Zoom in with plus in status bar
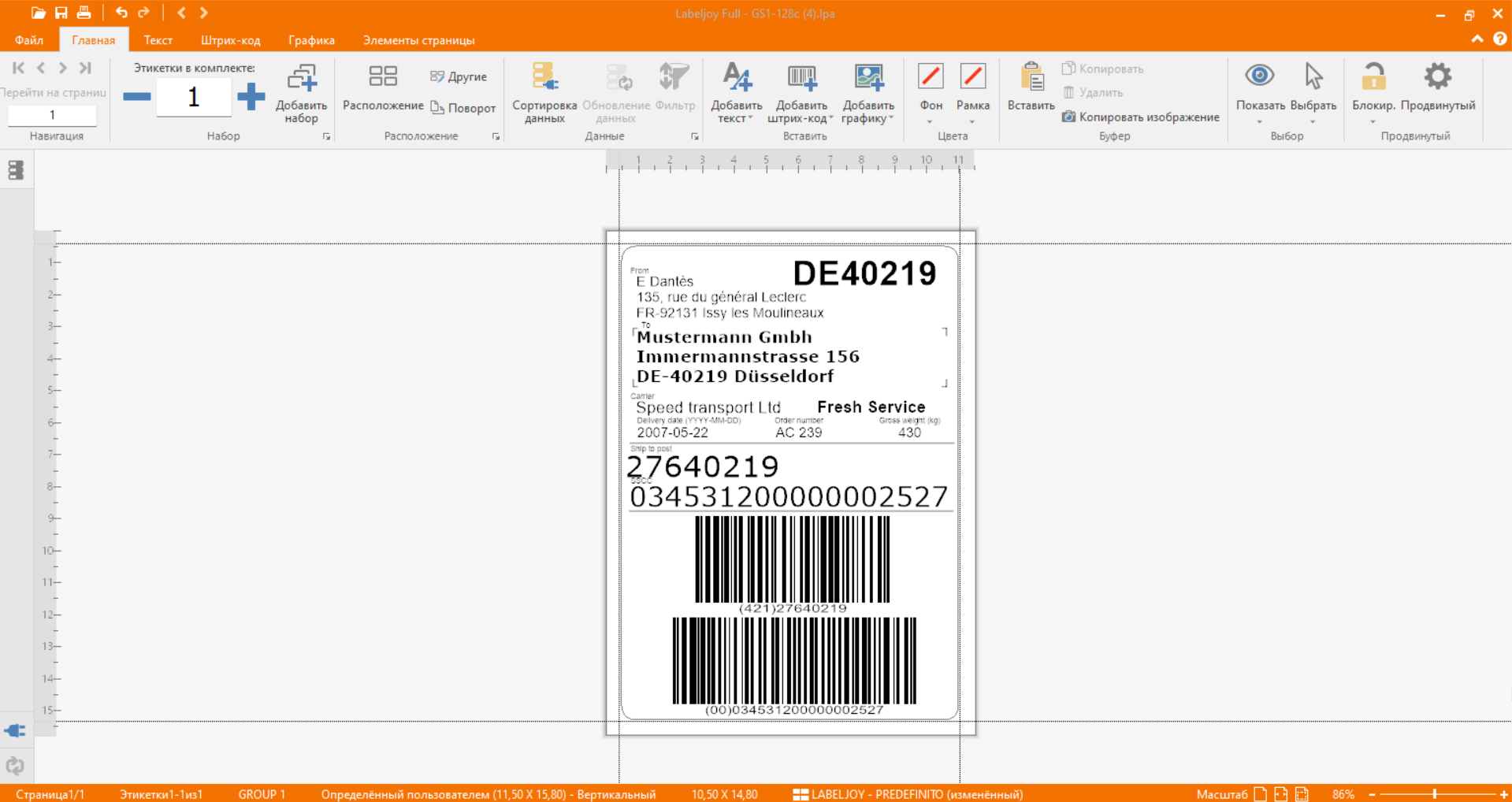1512x802 pixels. [1503, 794]
